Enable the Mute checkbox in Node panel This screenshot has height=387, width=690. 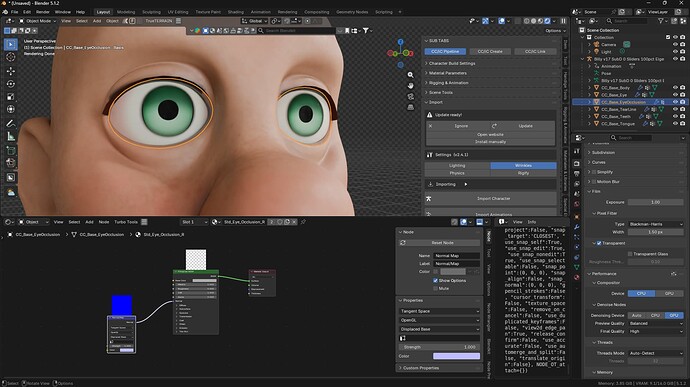[435, 288]
